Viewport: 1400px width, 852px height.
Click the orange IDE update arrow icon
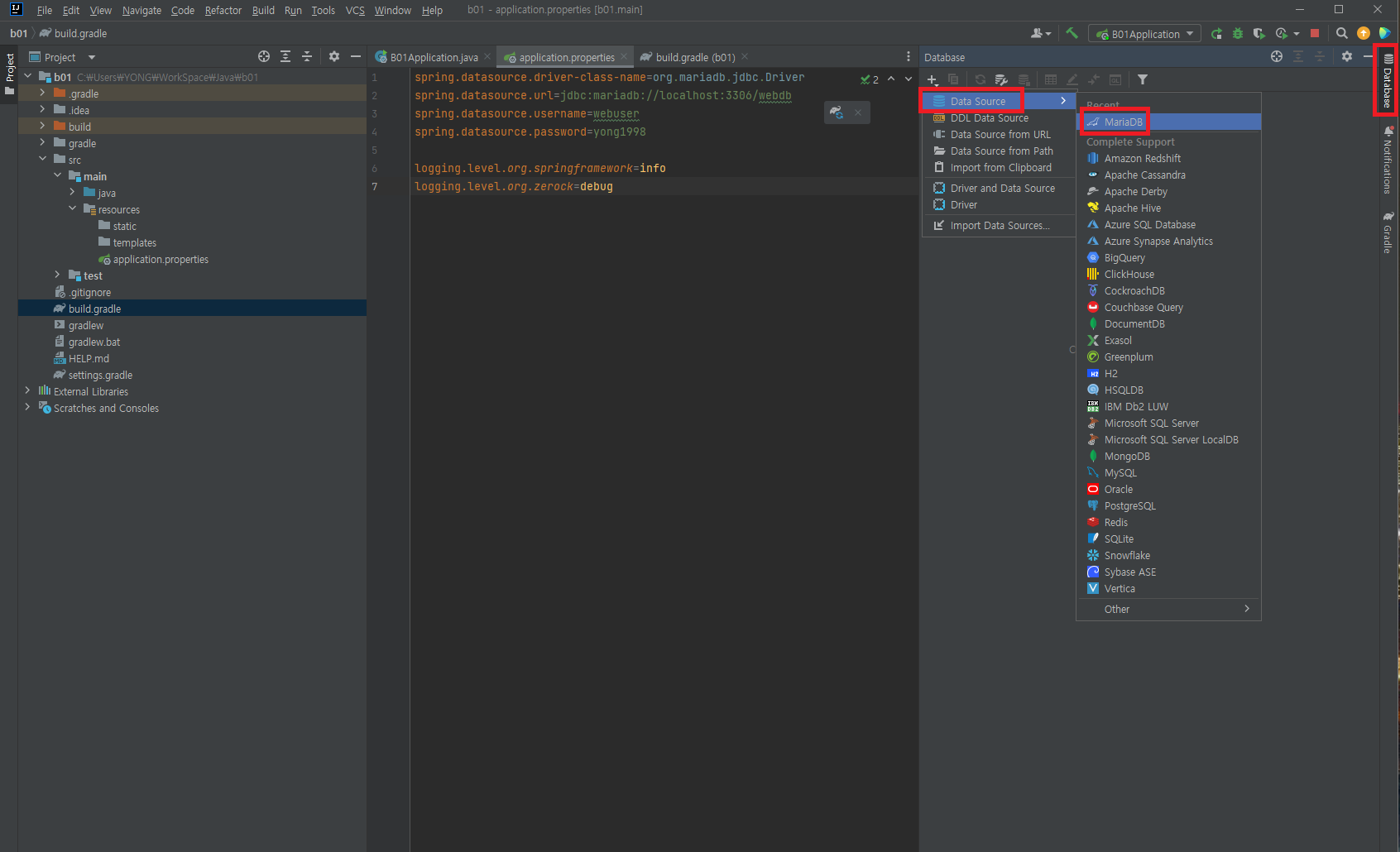click(1364, 34)
